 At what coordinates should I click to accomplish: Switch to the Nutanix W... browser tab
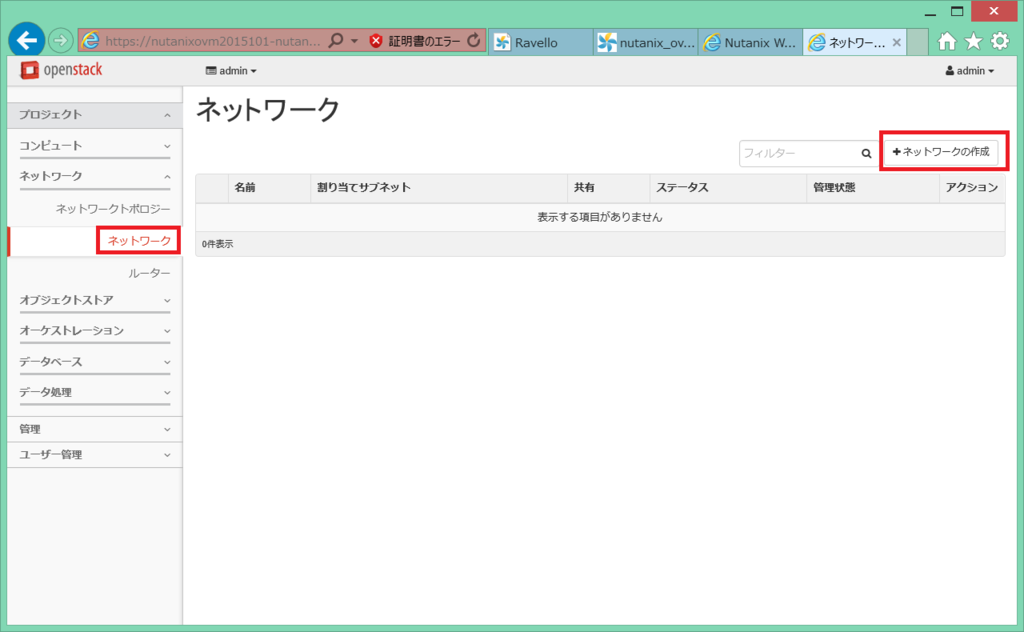[751, 42]
